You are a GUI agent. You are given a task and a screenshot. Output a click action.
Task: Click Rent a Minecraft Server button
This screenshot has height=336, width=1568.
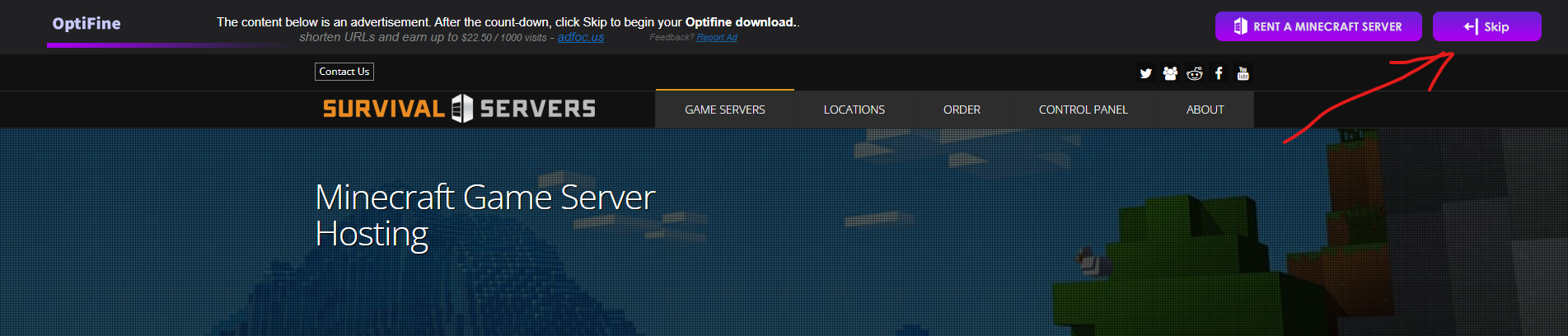(x=1318, y=26)
